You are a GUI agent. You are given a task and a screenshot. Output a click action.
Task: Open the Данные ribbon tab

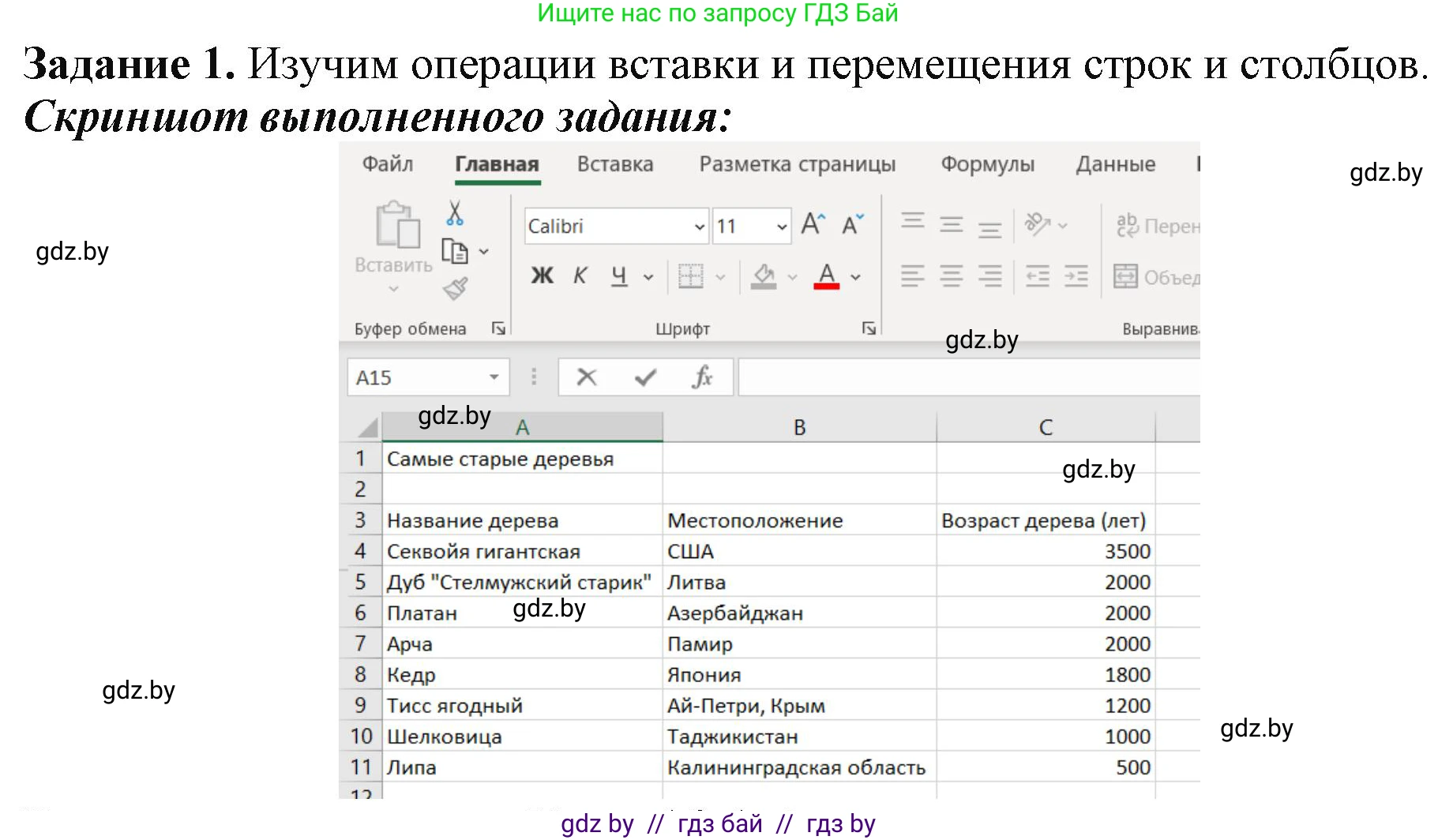point(1115,164)
